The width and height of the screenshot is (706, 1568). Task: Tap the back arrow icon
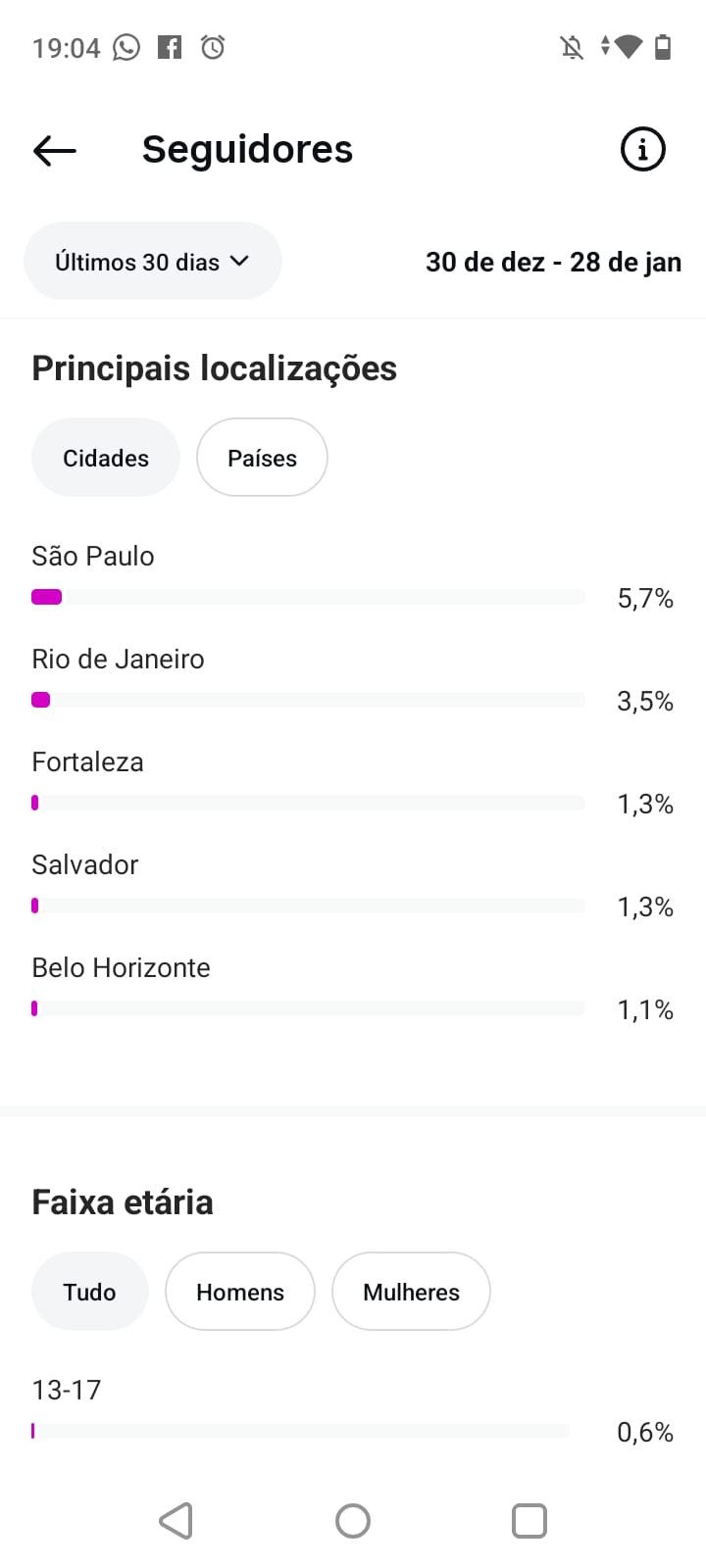55,150
